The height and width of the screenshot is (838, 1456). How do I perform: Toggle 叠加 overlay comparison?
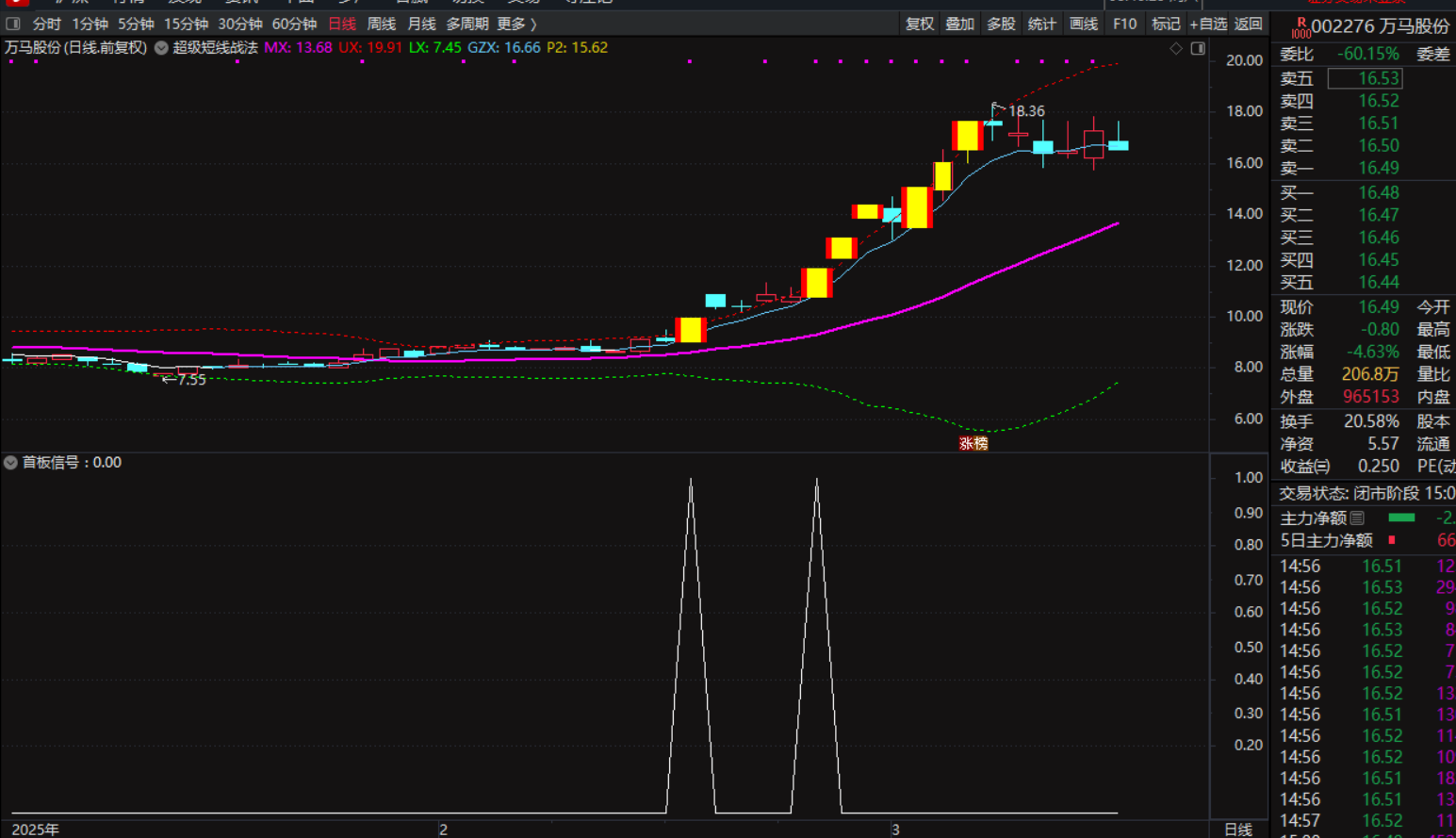[x=959, y=24]
